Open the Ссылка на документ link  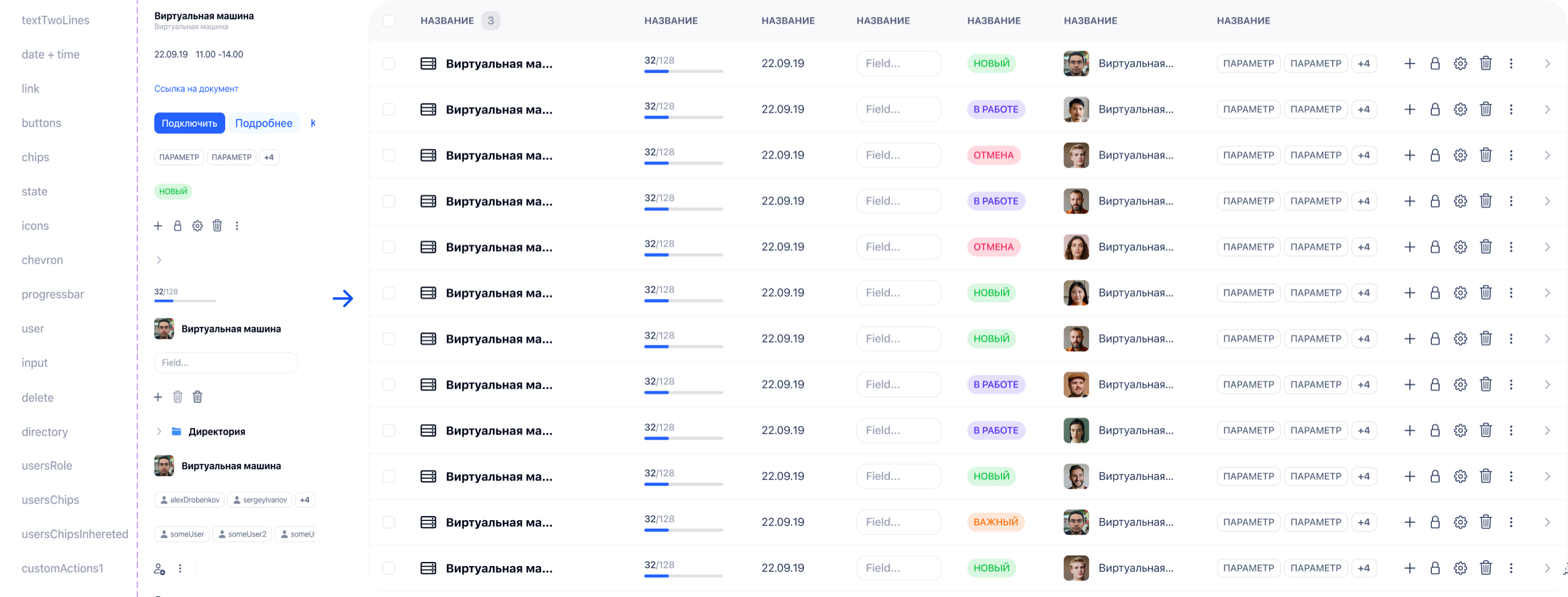coord(196,89)
